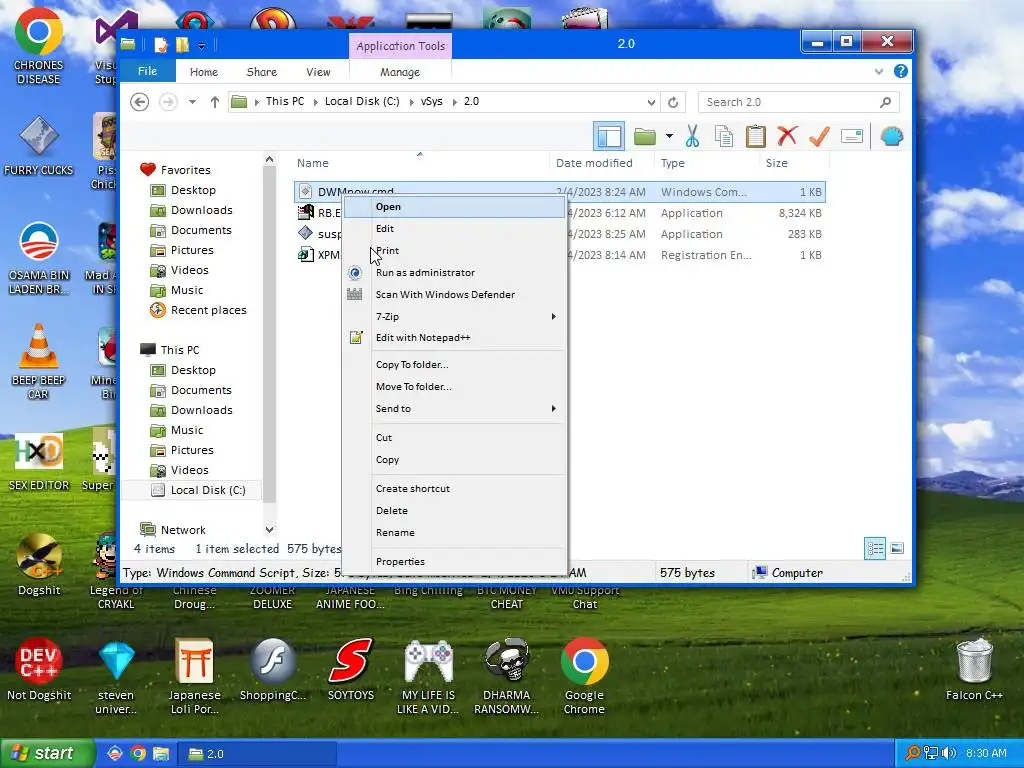Select the SOYTOYS desktop icon
The image size is (1024, 768).
click(351, 670)
